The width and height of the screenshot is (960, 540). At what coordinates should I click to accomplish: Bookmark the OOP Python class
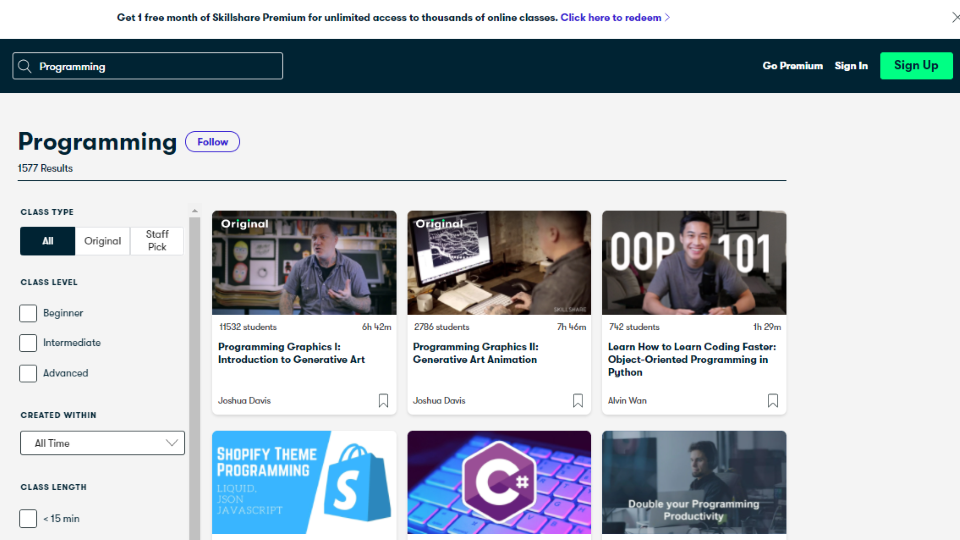pyautogui.click(x=773, y=400)
